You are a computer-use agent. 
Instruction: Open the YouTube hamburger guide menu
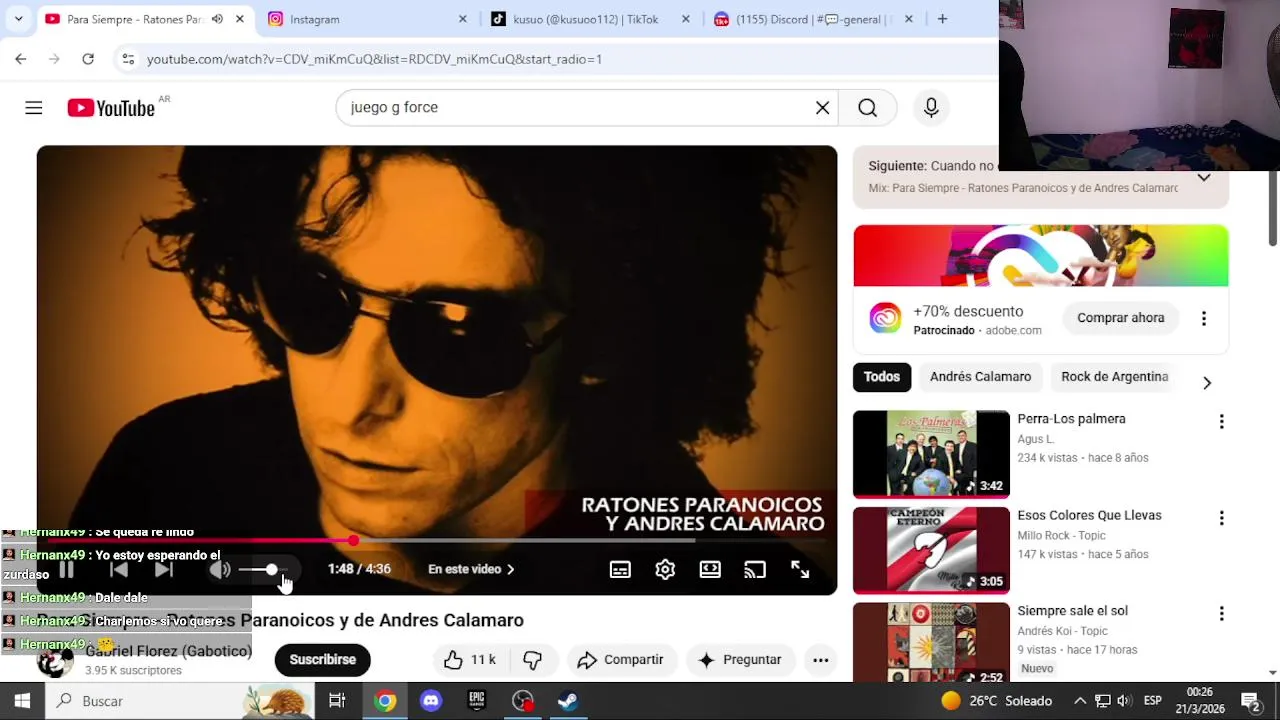point(34,108)
